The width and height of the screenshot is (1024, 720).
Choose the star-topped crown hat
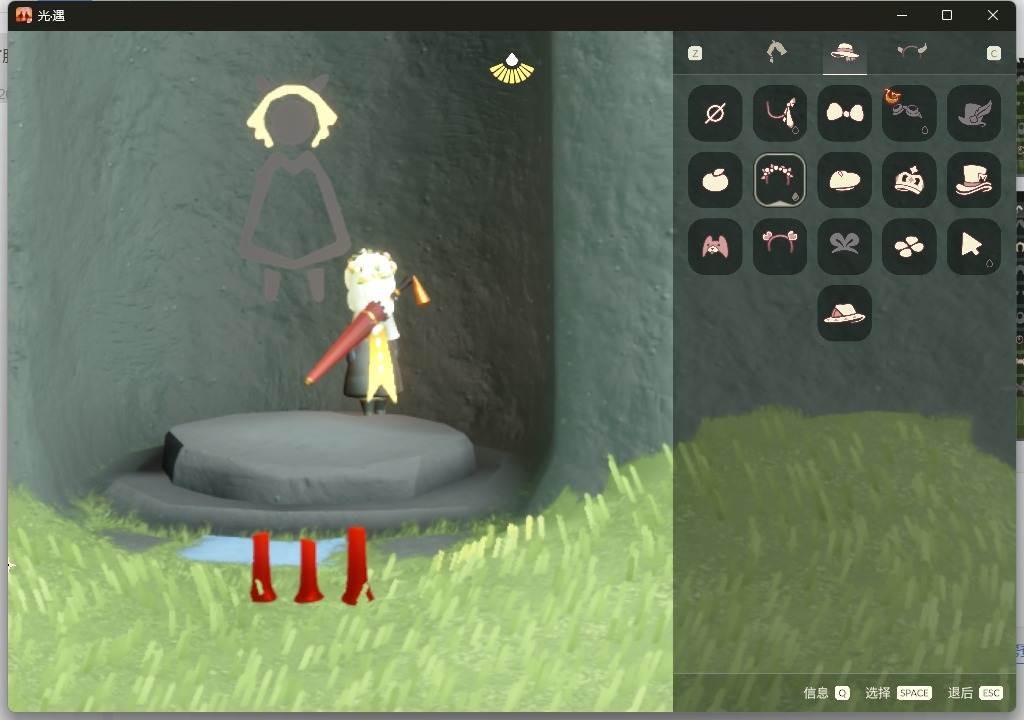point(908,180)
